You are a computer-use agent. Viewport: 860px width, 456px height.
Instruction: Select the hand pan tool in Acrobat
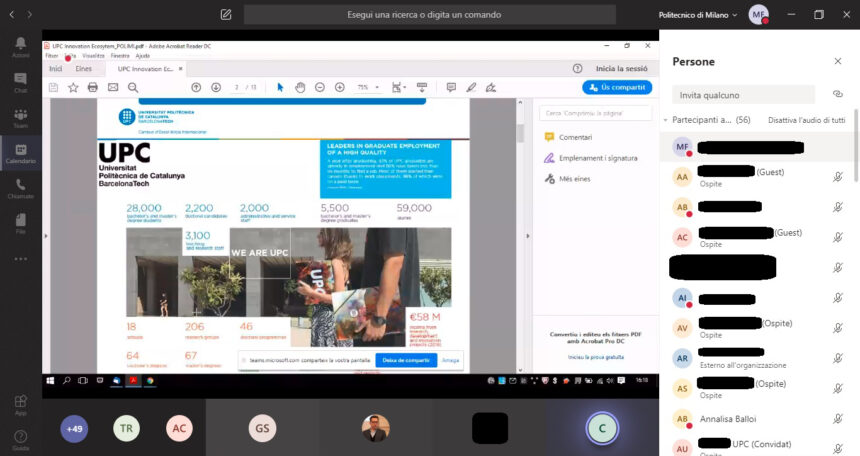tap(300, 87)
